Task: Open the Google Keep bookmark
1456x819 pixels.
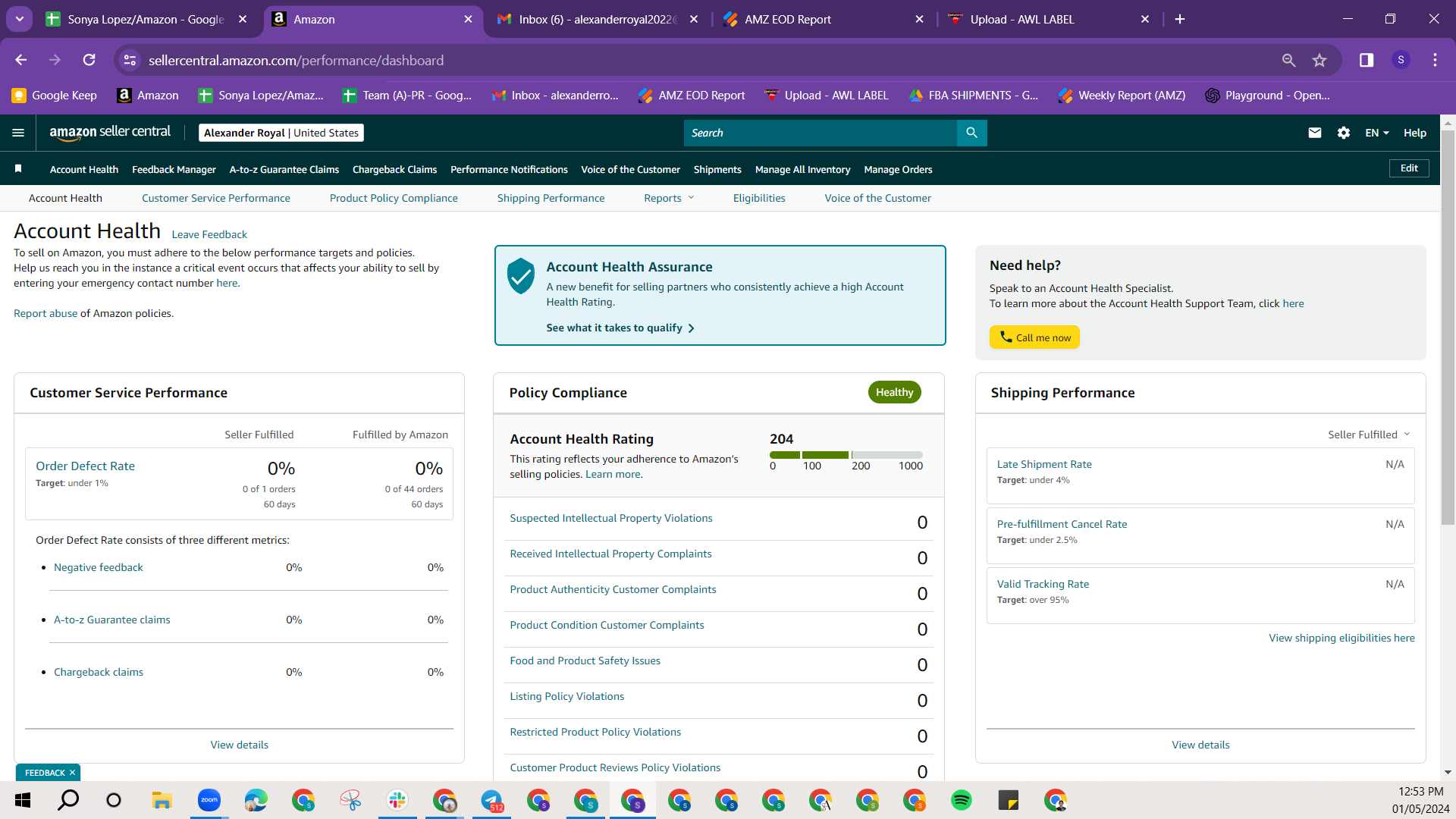Action: point(55,95)
